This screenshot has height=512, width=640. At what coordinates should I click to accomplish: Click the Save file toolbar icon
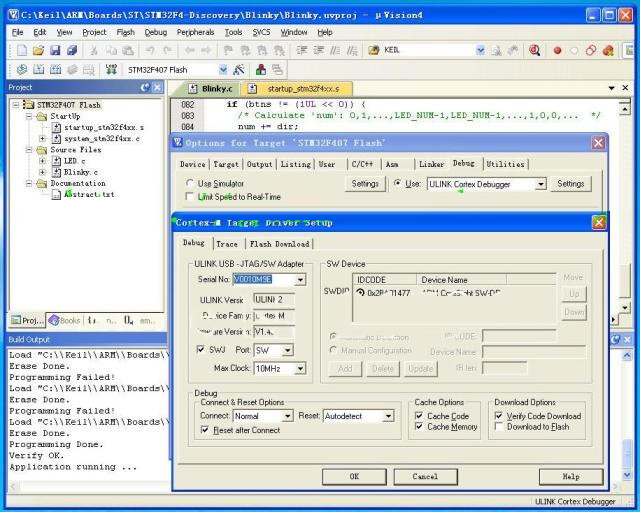55,50
